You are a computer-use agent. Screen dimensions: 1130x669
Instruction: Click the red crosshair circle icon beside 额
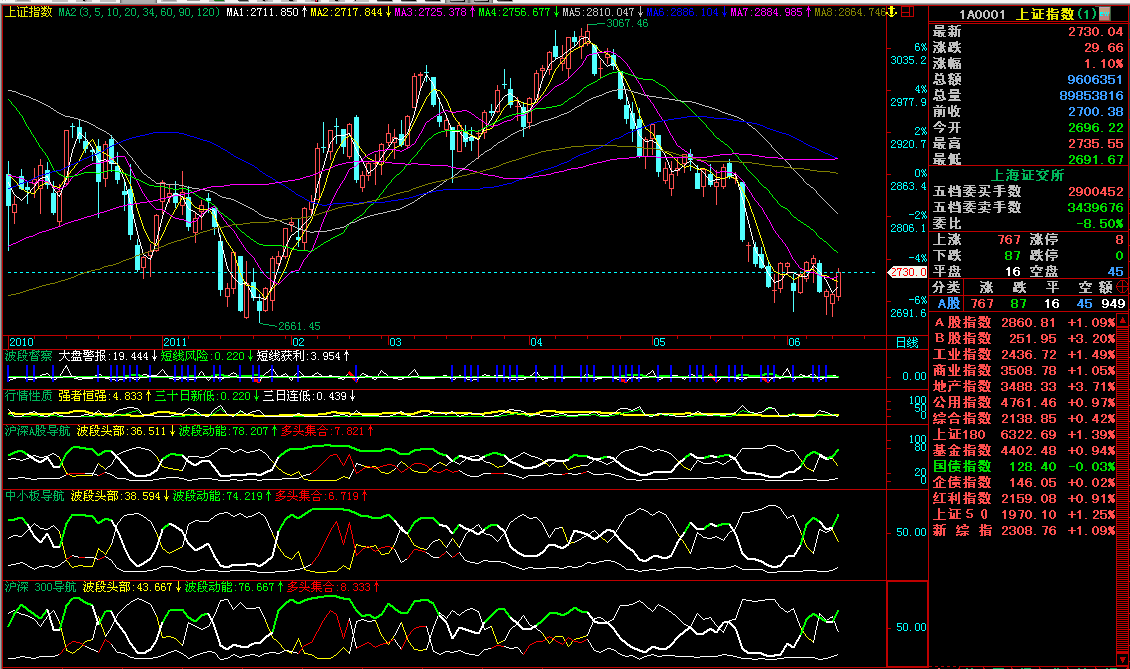click(x=1122, y=287)
